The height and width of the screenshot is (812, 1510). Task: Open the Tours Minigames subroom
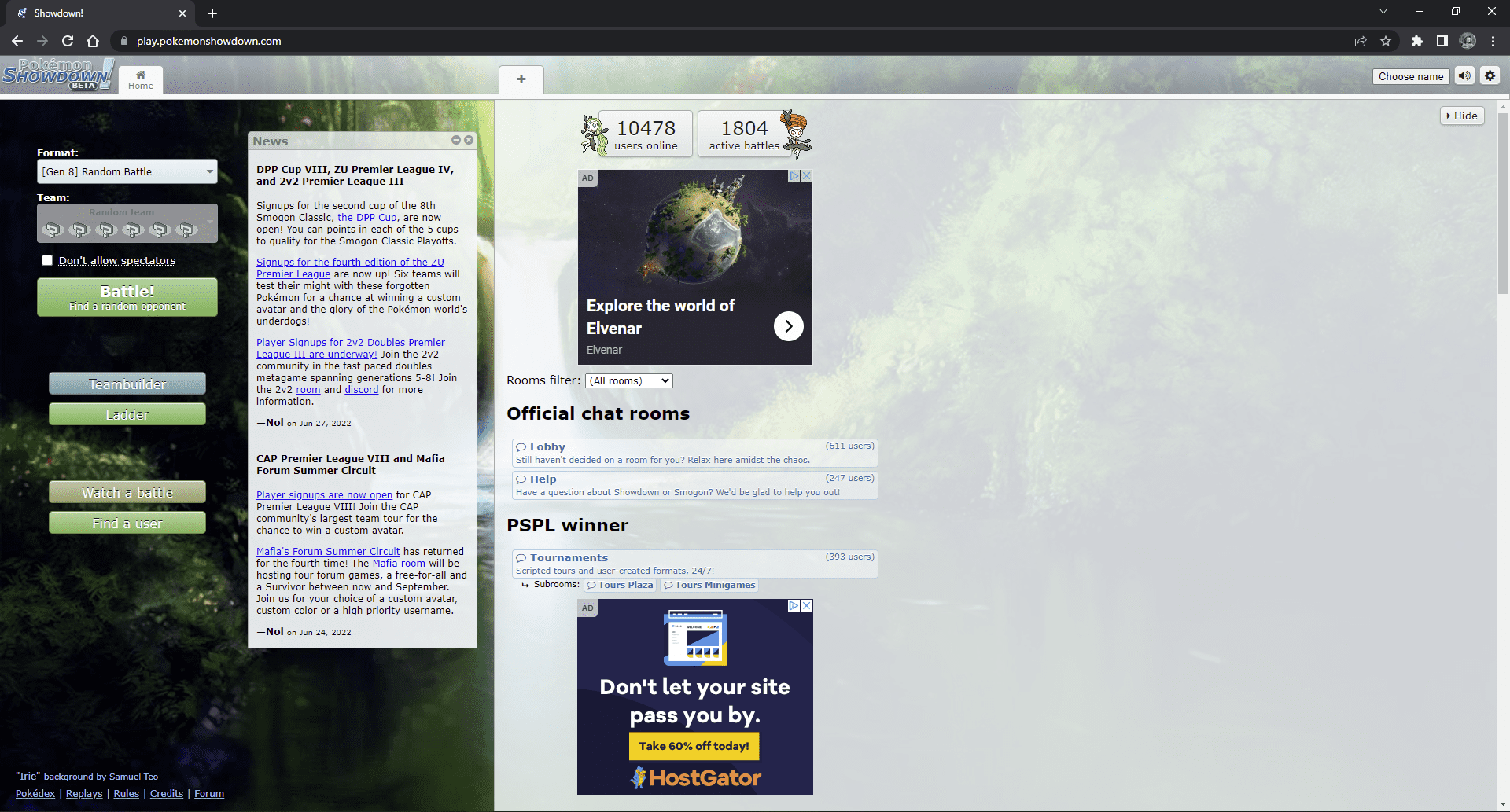coord(709,585)
